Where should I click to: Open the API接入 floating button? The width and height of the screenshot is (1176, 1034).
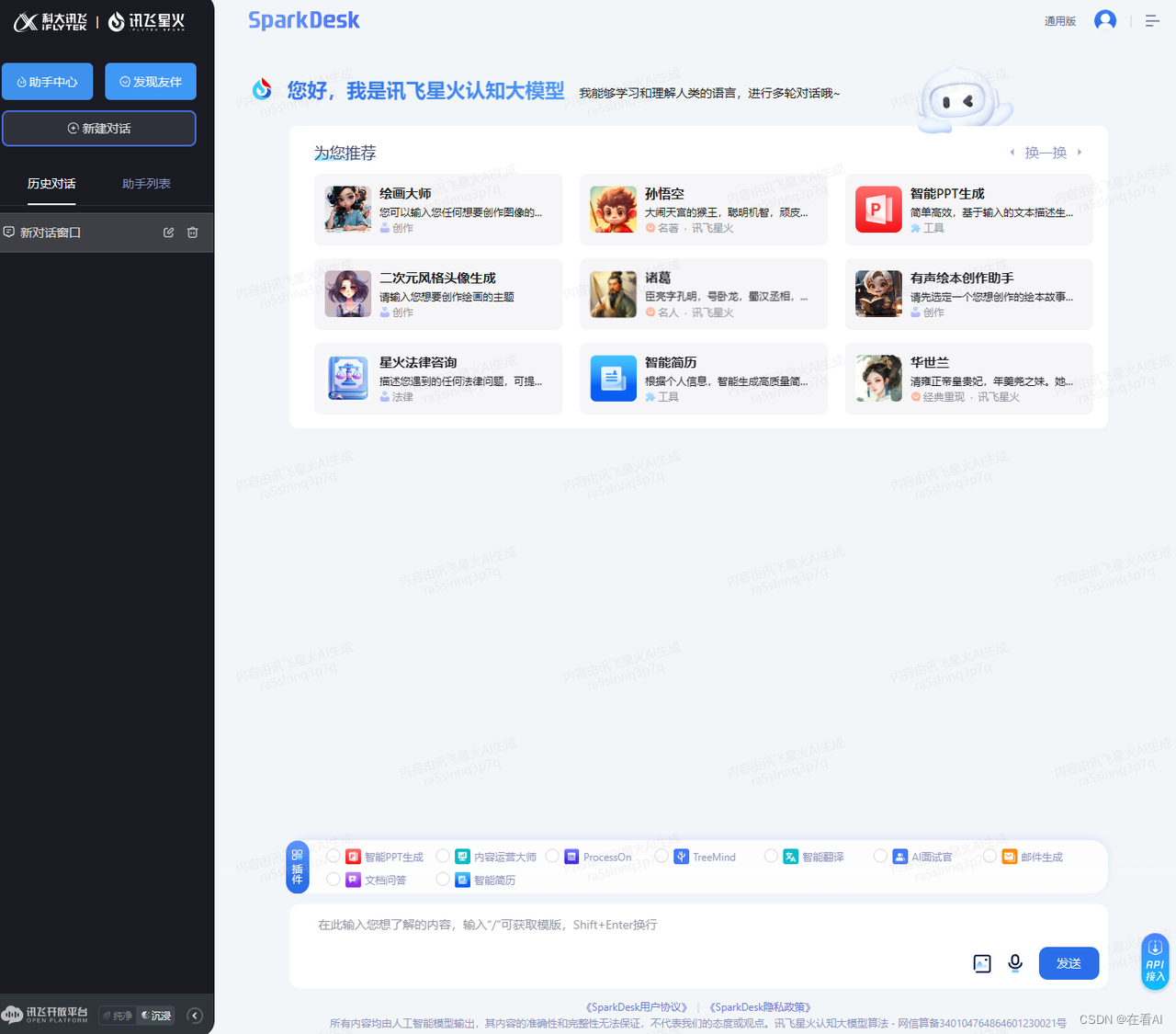[x=1155, y=961]
